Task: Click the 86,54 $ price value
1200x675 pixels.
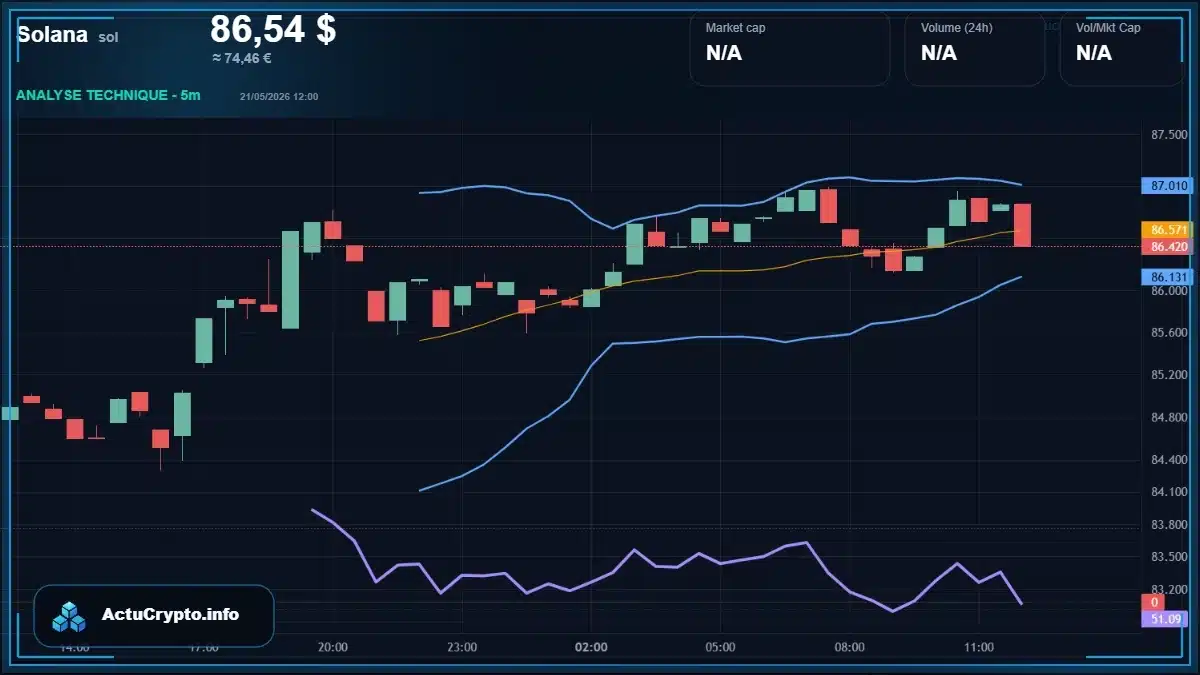Action: pos(273,29)
